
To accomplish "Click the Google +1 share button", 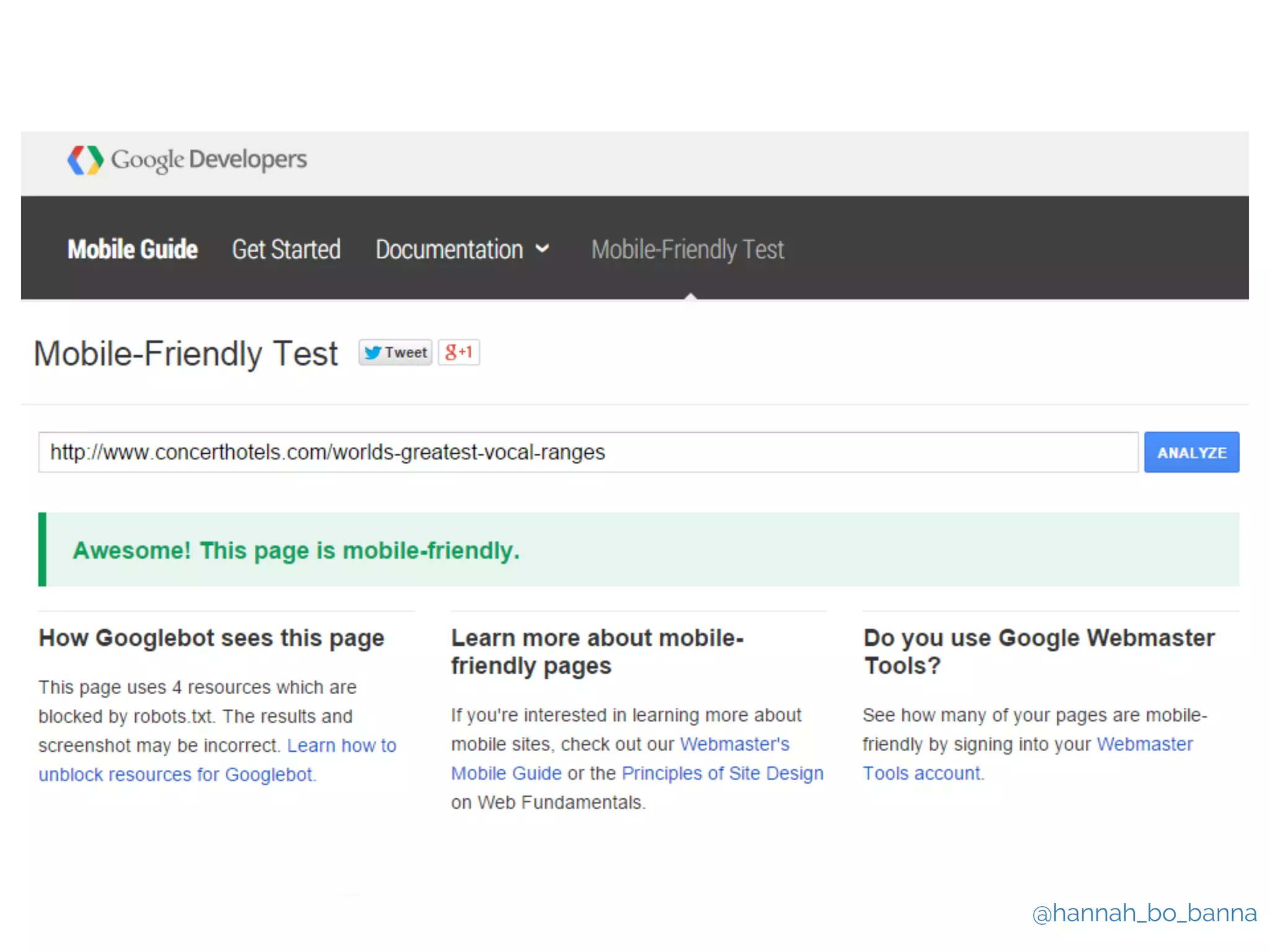I will pos(459,353).
